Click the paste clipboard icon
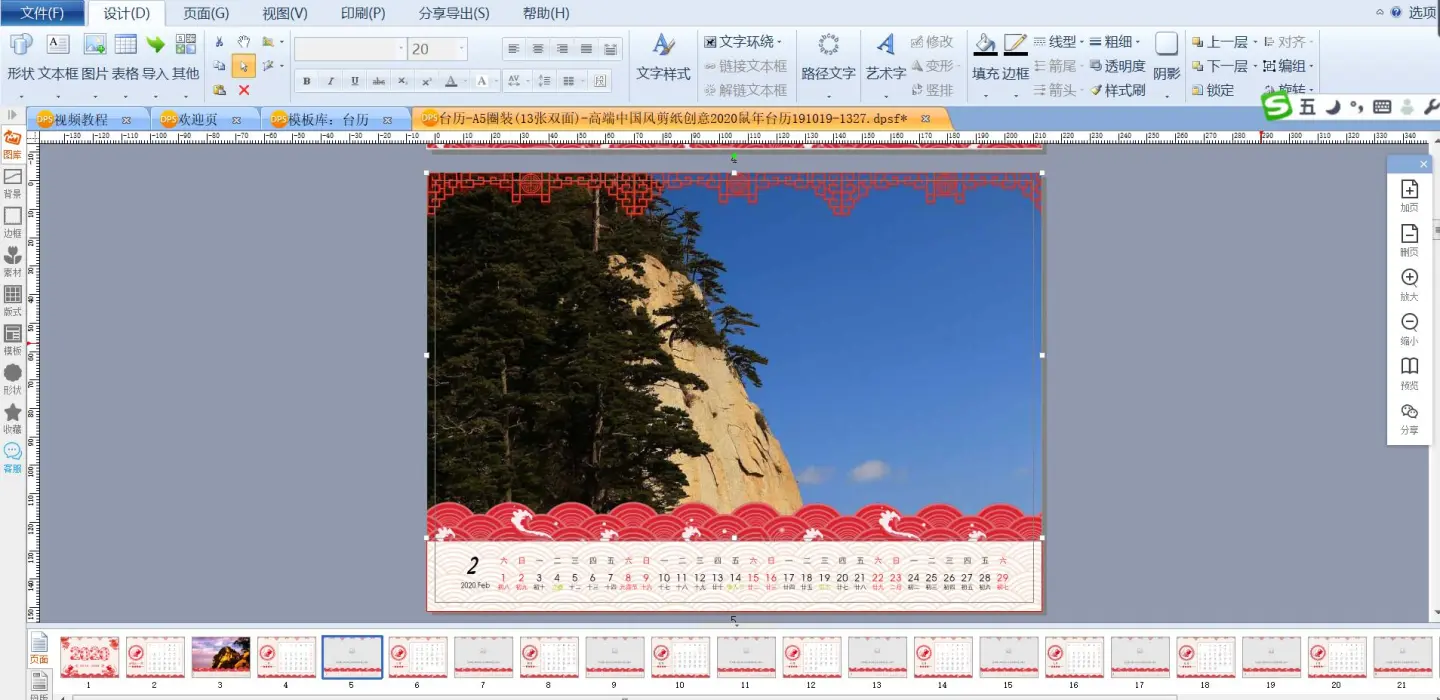The width and height of the screenshot is (1440, 700). (x=219, y=90)
